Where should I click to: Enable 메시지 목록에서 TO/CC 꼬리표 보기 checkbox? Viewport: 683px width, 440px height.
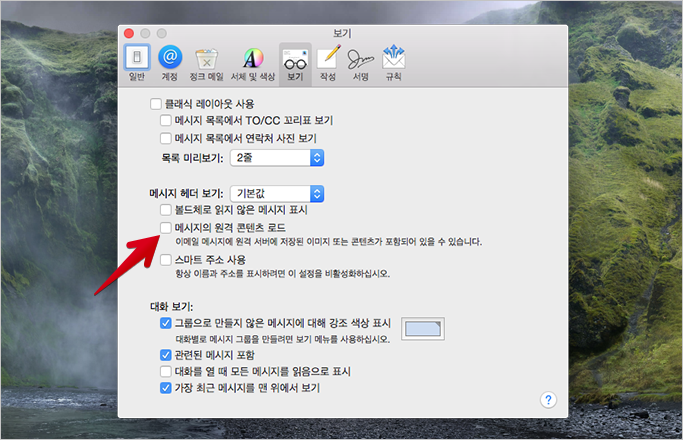coord(166,120)
